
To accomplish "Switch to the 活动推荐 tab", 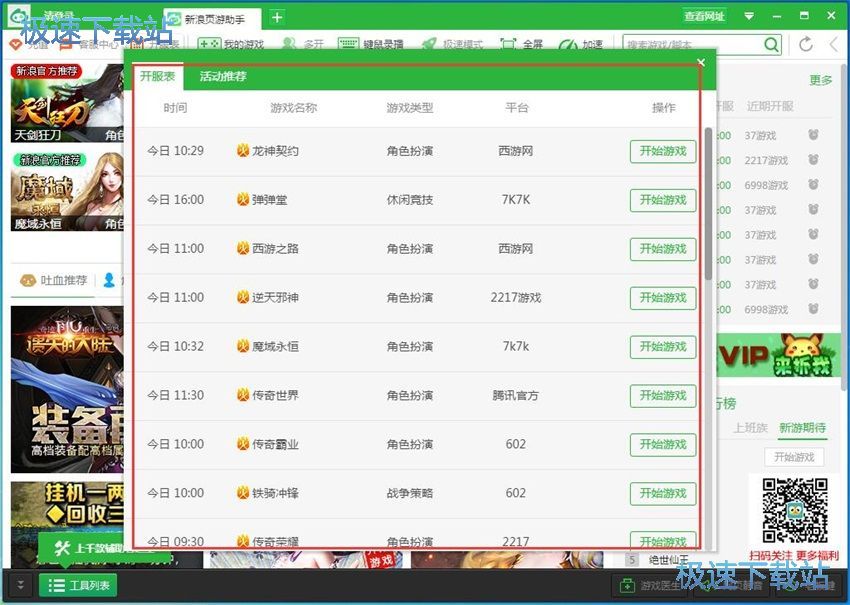I will [223, 76].
